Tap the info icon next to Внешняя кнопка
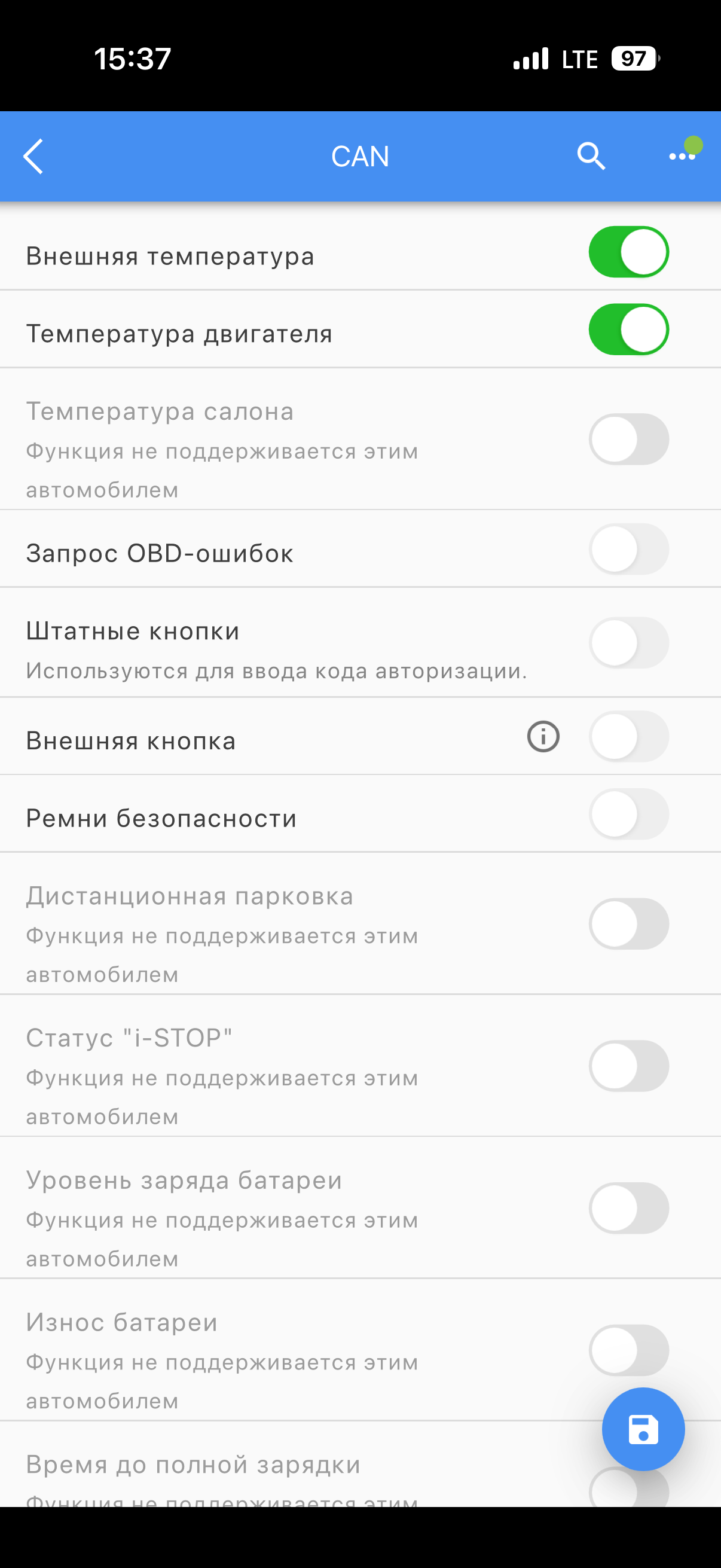721x1568 pixels. 543,737
